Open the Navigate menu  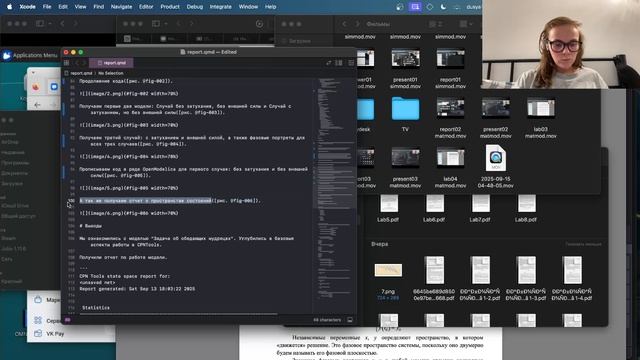[x=121, y=7]
